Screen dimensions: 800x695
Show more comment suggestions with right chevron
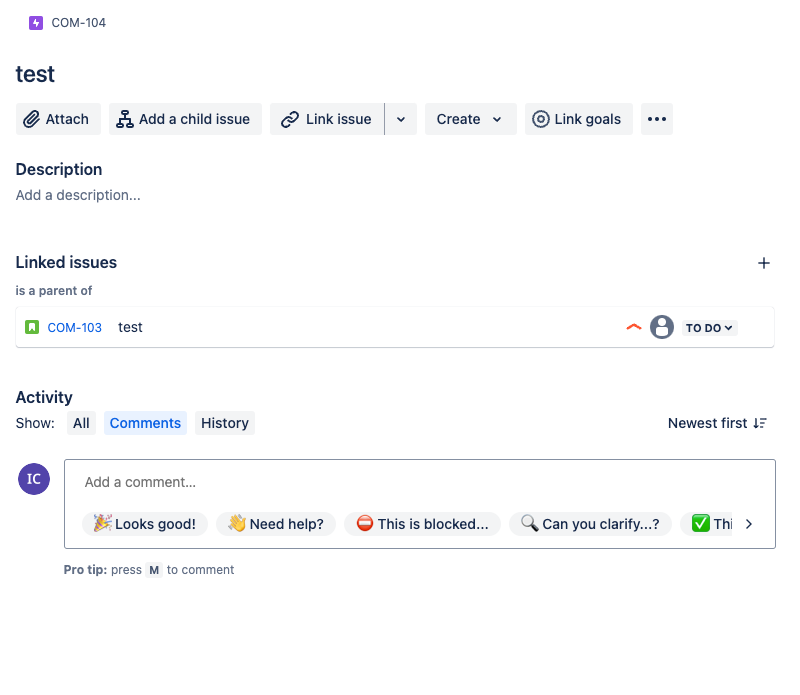(x=748, y=524)
